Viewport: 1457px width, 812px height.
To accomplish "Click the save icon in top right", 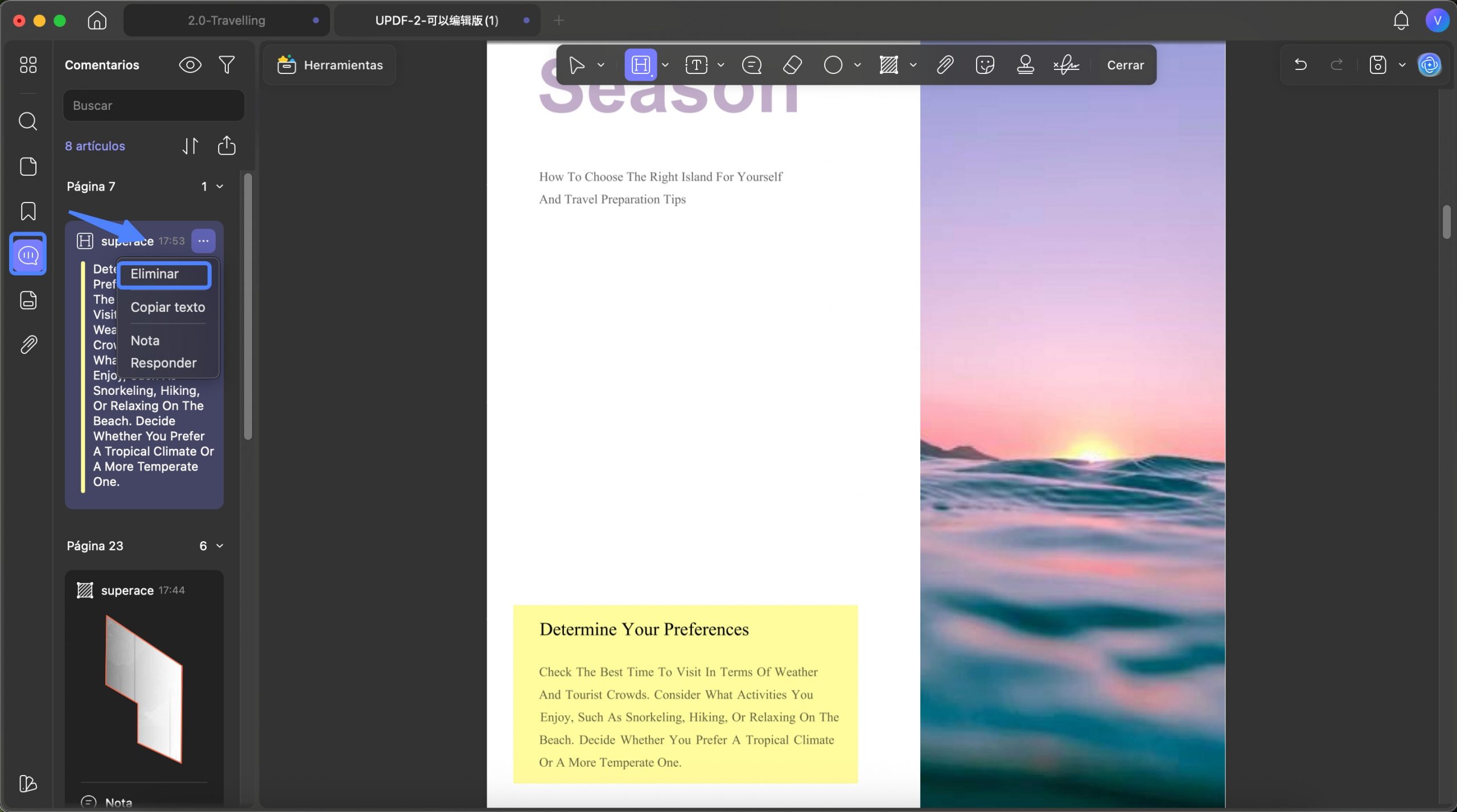I will [x=1377, y=65].
